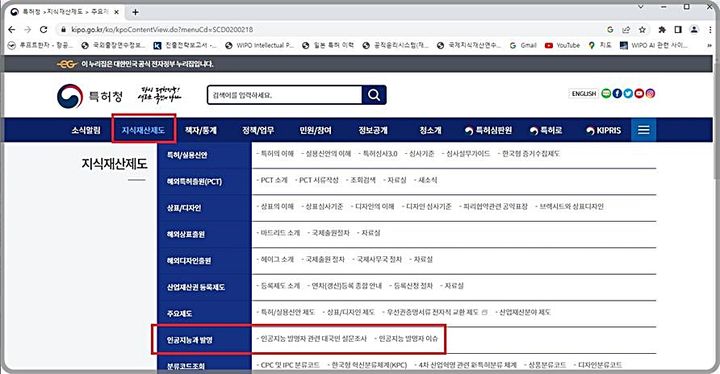Select the 산업재산권 등록제도 category
The height and width of the screenshot is (374, 720).
tap(204, 287)
